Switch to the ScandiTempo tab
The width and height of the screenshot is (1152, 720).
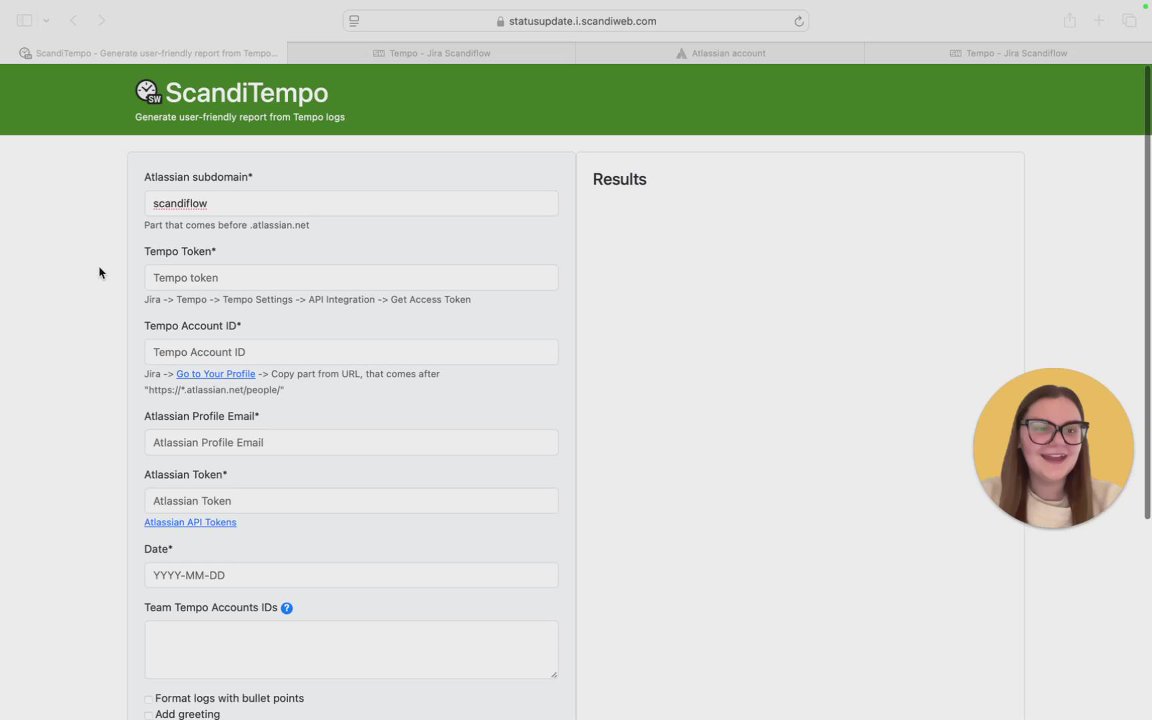point(144,53)
